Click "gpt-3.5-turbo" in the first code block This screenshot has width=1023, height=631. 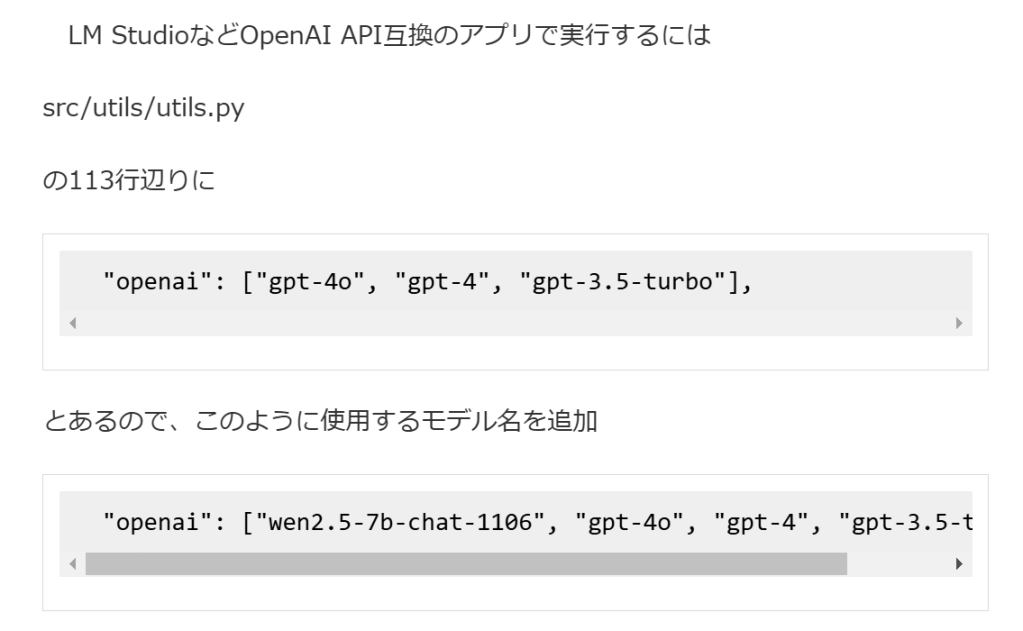[x=619, y=282]
